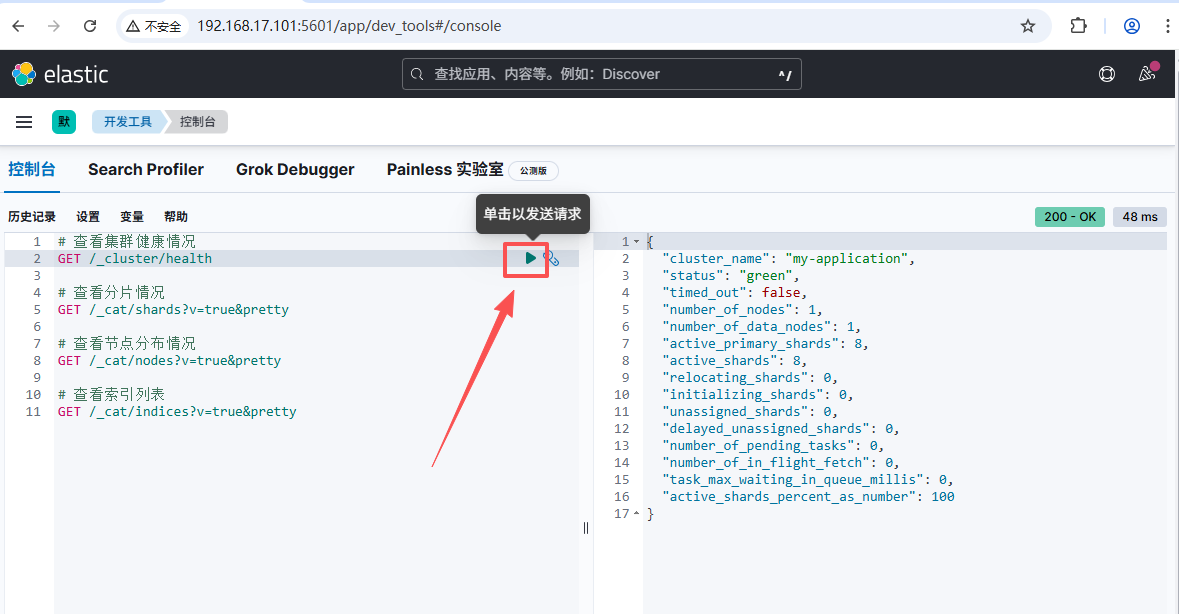
Task: Open the browser extensions puzzle icon
Action: (x=1078, y=26)
